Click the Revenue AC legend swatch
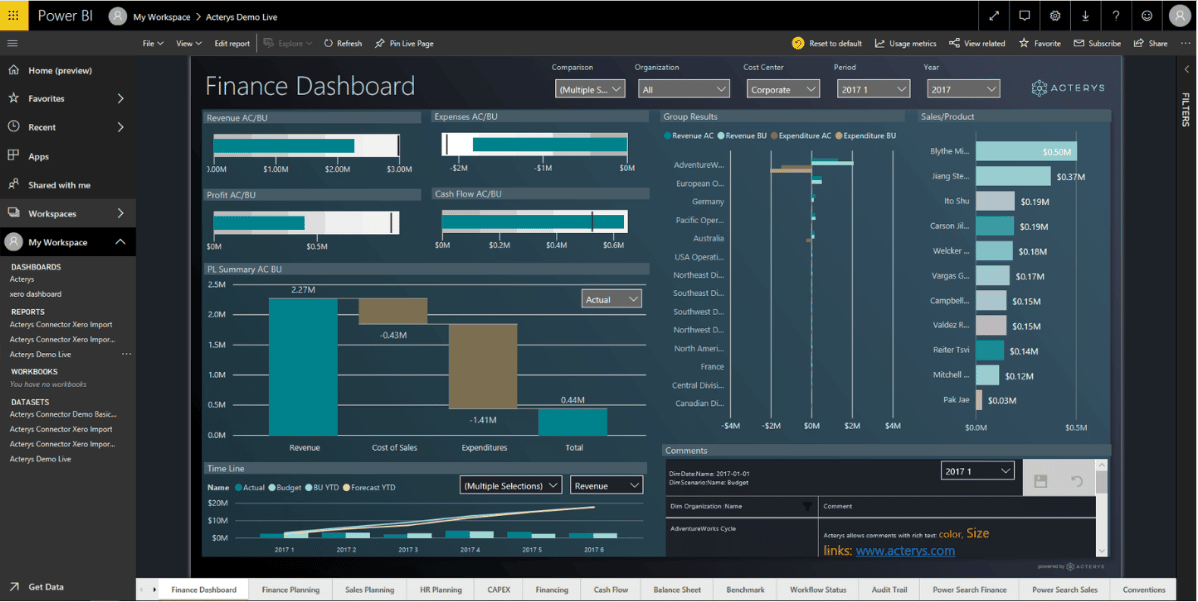Viewport: 1198px width, 602px height. point(668,136)
